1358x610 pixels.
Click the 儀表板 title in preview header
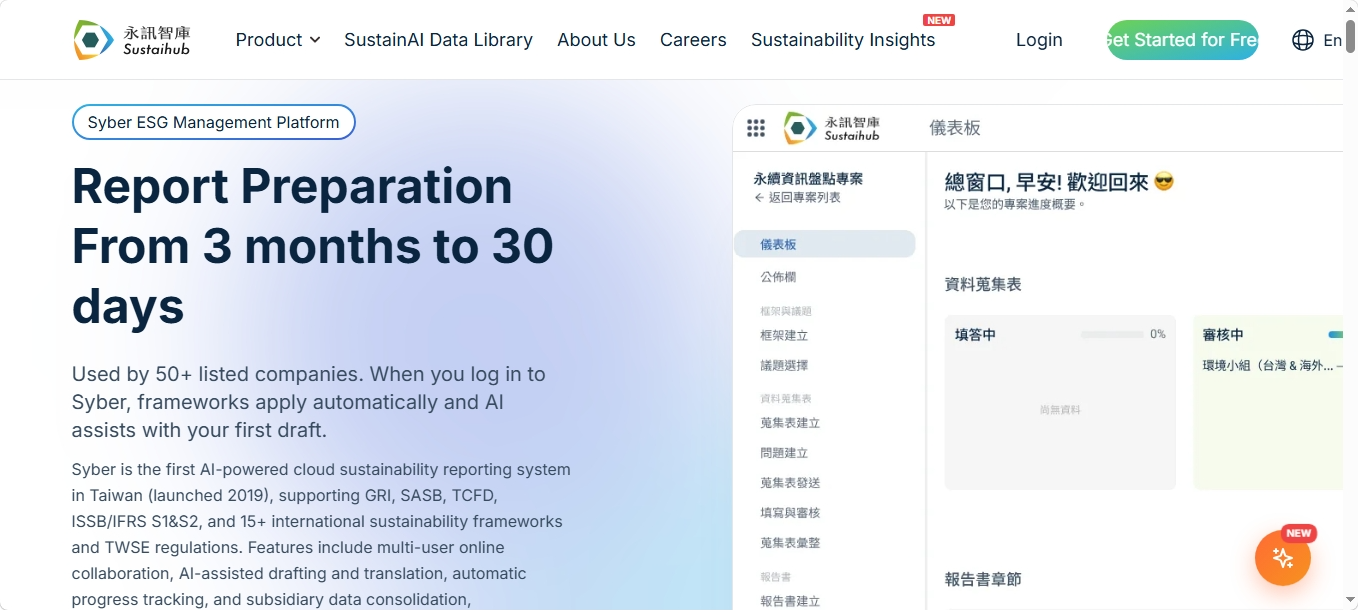955,128
